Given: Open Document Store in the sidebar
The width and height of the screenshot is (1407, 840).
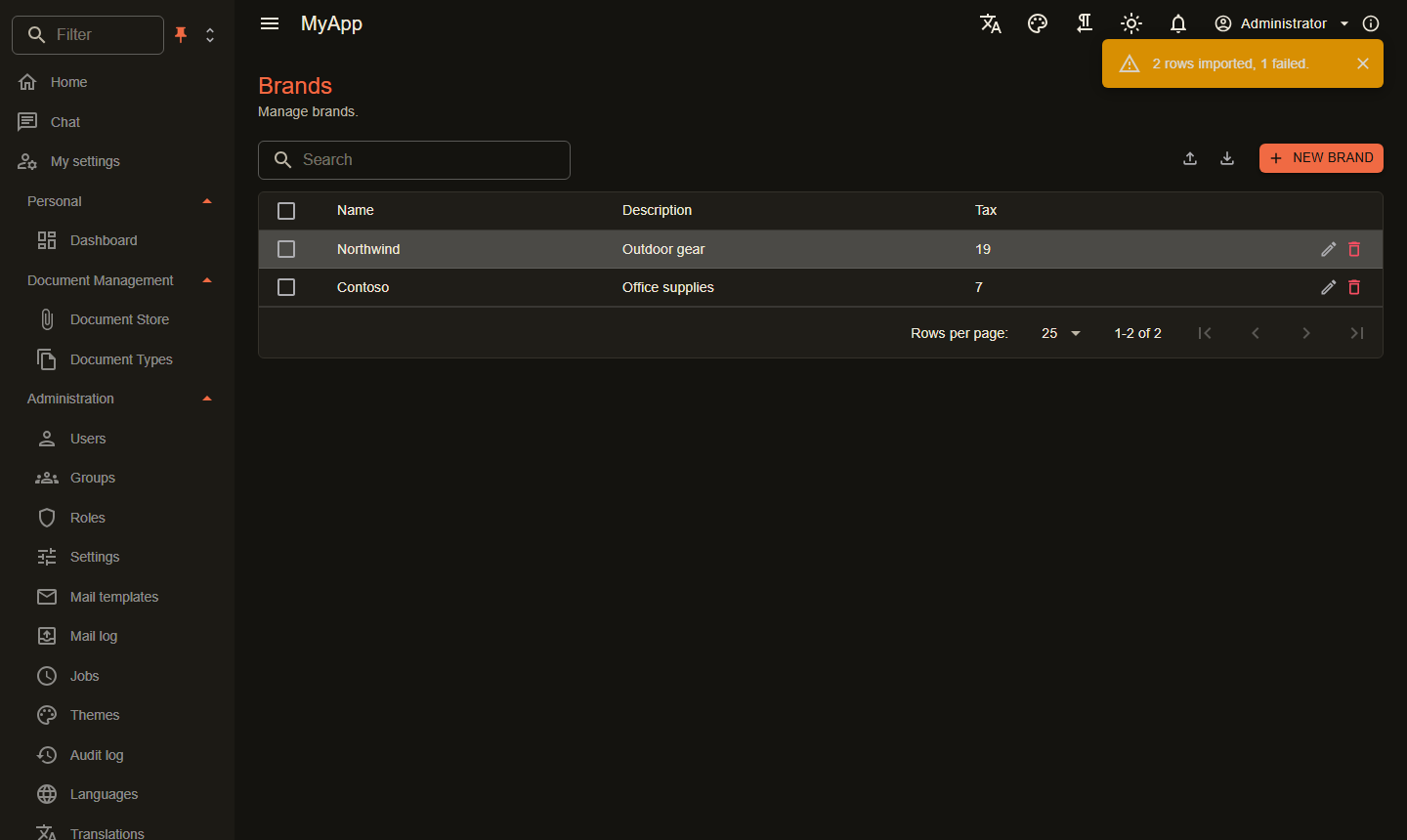Looking at the screenshot, I should [x=117, y=319].
